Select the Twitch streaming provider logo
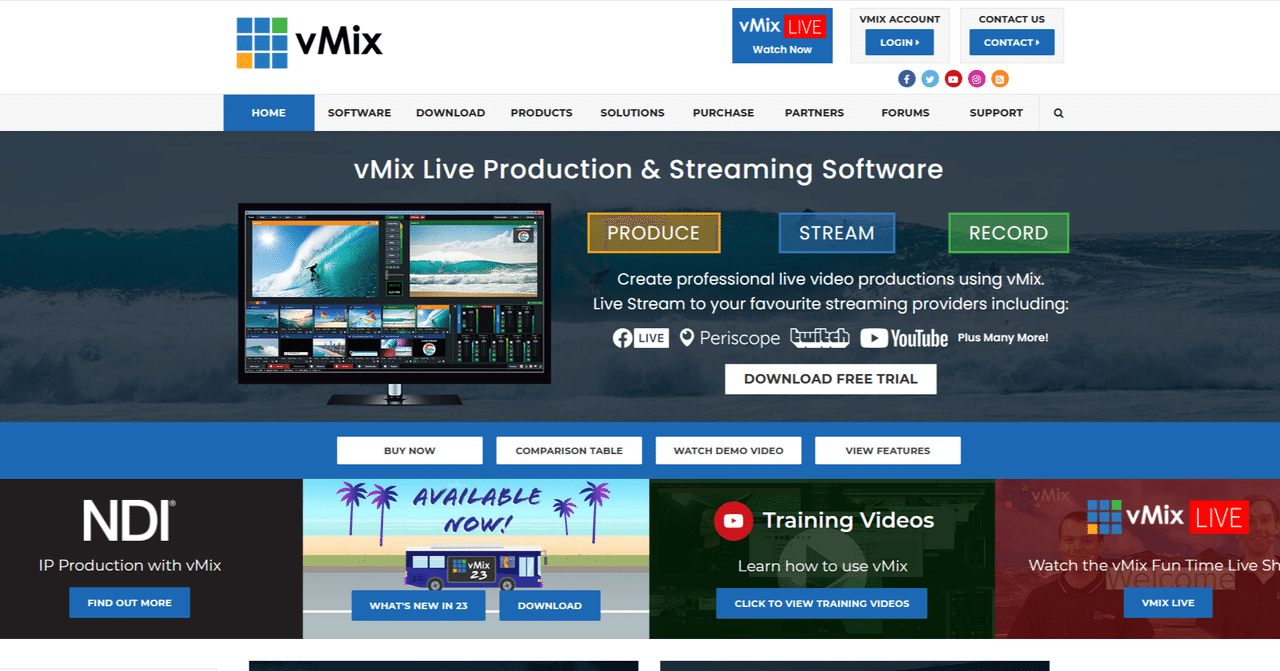Screen dimensions: 1280x671 tap(819, 338)
